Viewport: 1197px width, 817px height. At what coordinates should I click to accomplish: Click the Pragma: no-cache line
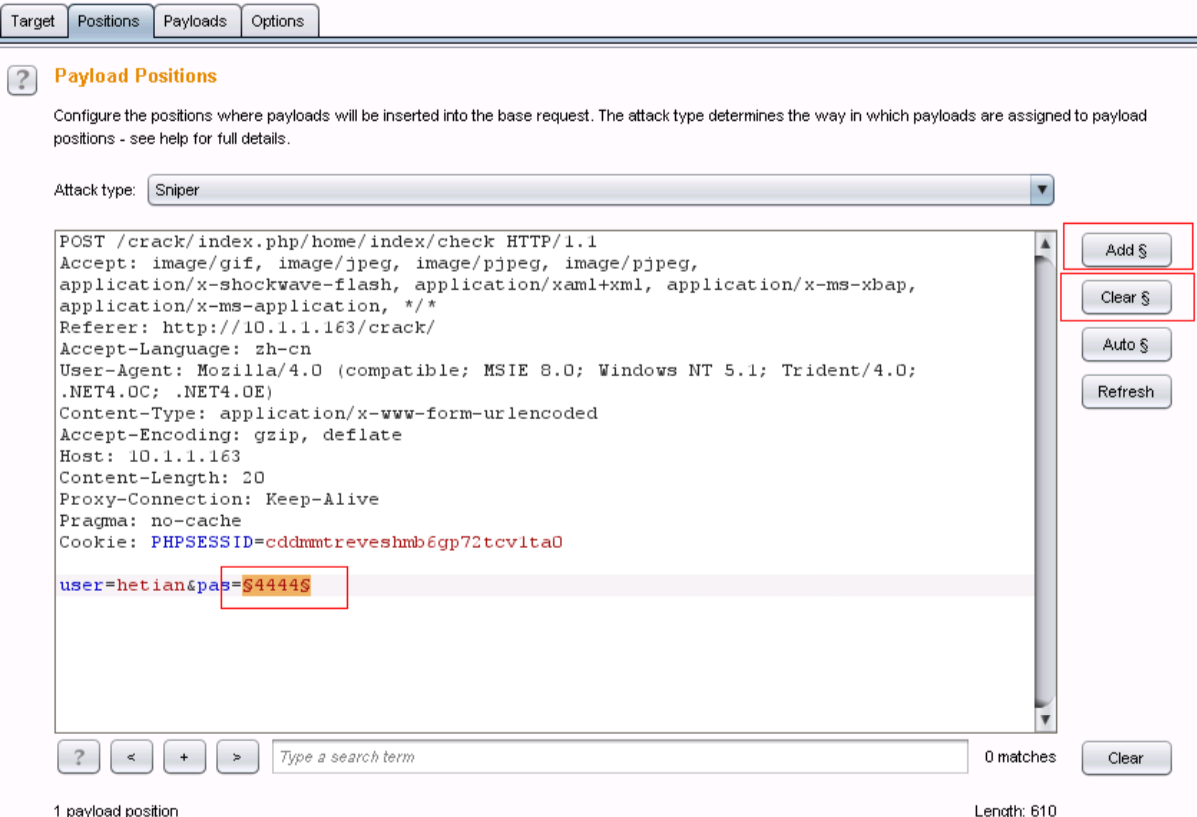point(150,520)
